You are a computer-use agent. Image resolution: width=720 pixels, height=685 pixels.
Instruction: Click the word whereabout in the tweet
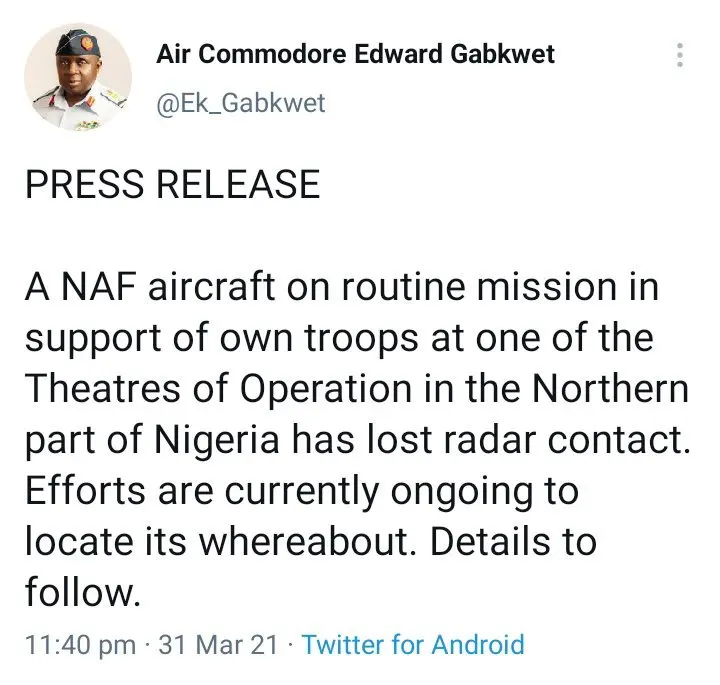(x=307, y=542)
